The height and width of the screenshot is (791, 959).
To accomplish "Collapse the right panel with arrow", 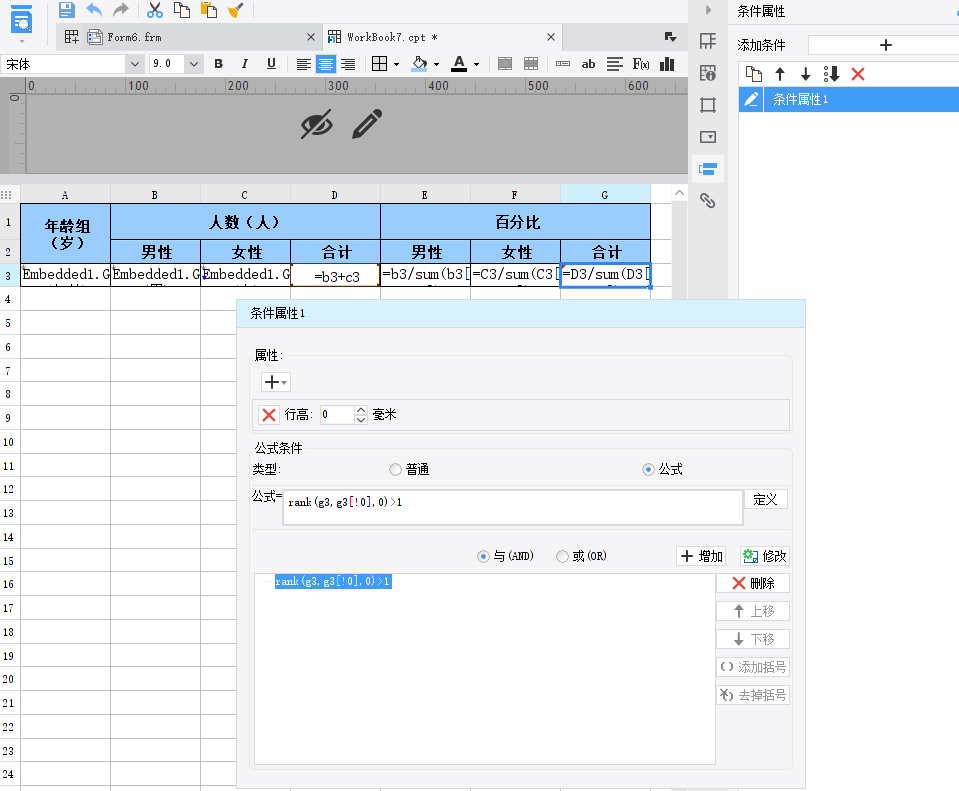I will tap(708, 10).
